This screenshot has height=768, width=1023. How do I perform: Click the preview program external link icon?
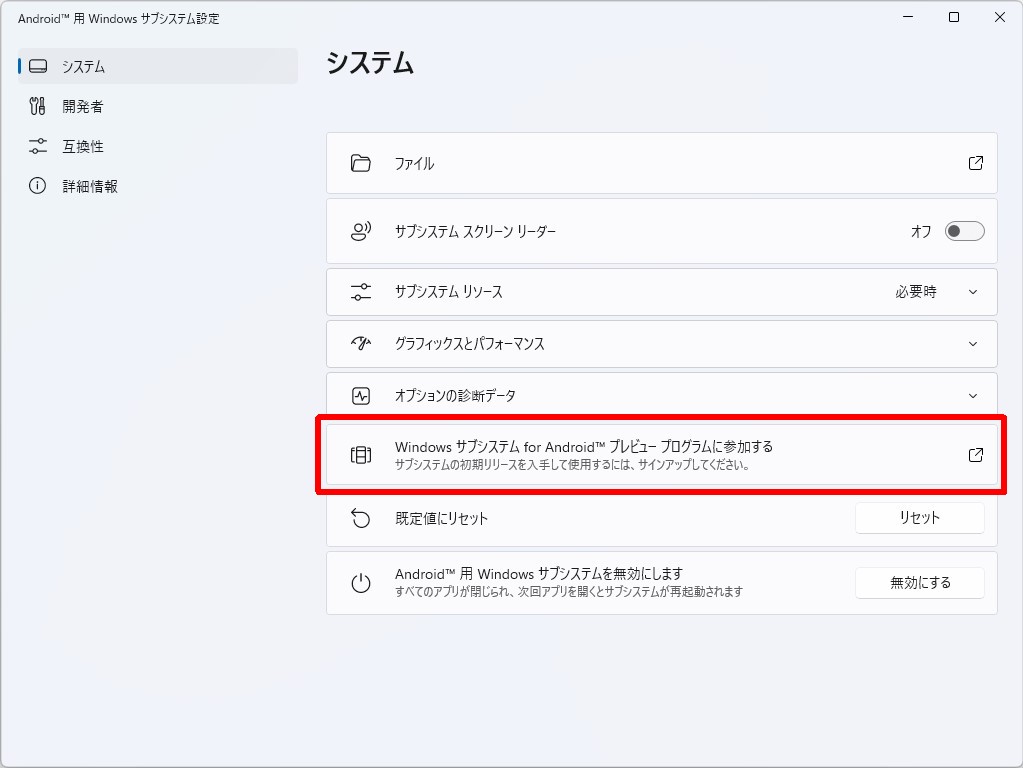[x=974, y=455]
